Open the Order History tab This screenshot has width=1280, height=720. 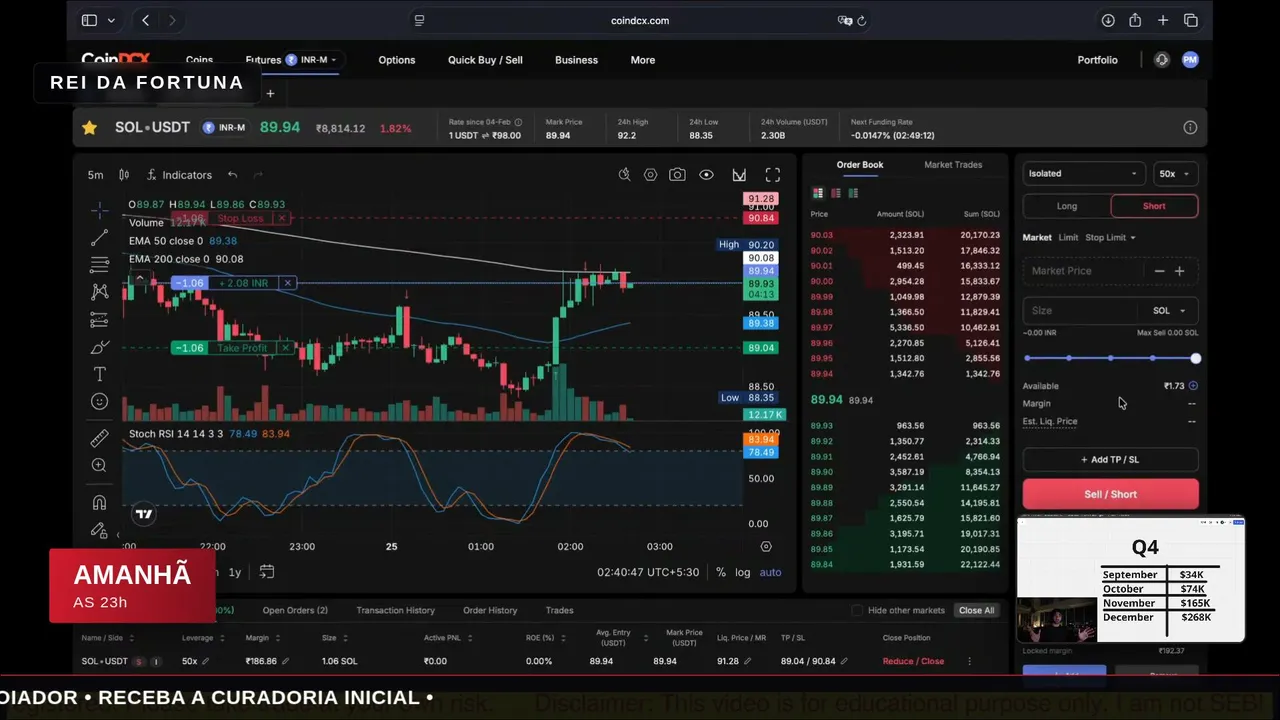click(490, 610)
